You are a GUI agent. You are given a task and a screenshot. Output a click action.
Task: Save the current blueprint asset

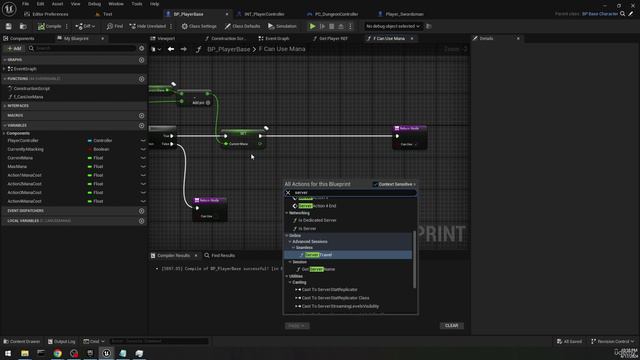(9, 26)
